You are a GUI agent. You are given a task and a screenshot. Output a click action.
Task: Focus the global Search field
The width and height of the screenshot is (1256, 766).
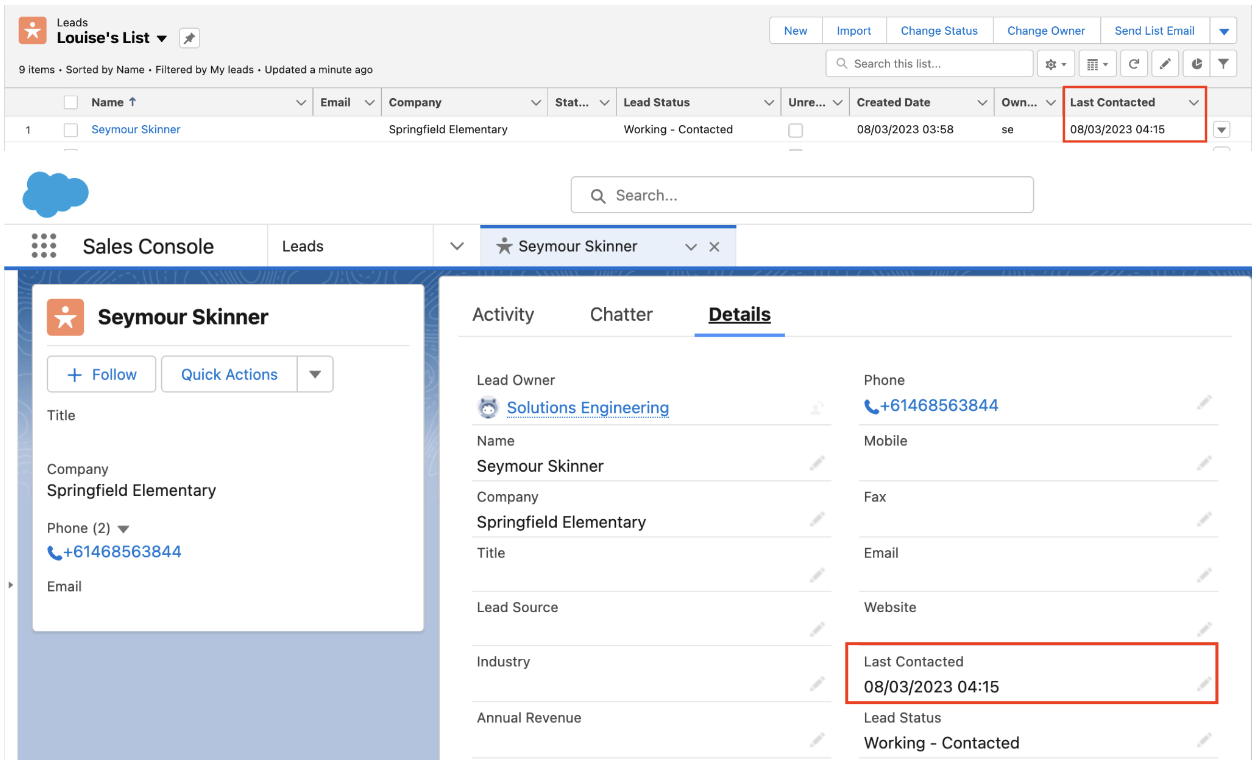pos(802,195)
